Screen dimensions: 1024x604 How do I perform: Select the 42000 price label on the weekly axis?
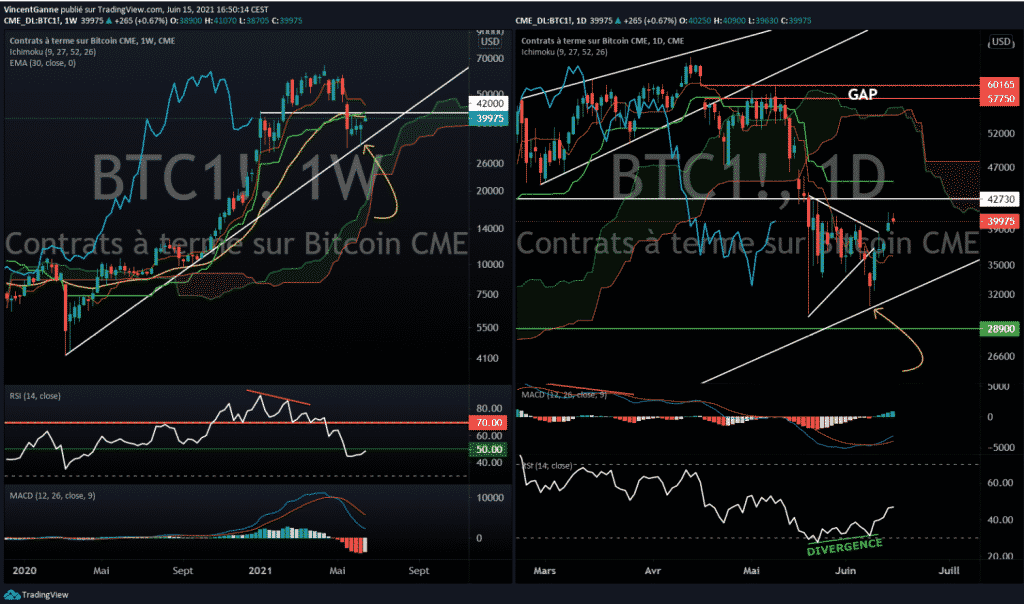pyautogui.click(x=490, y=103)
